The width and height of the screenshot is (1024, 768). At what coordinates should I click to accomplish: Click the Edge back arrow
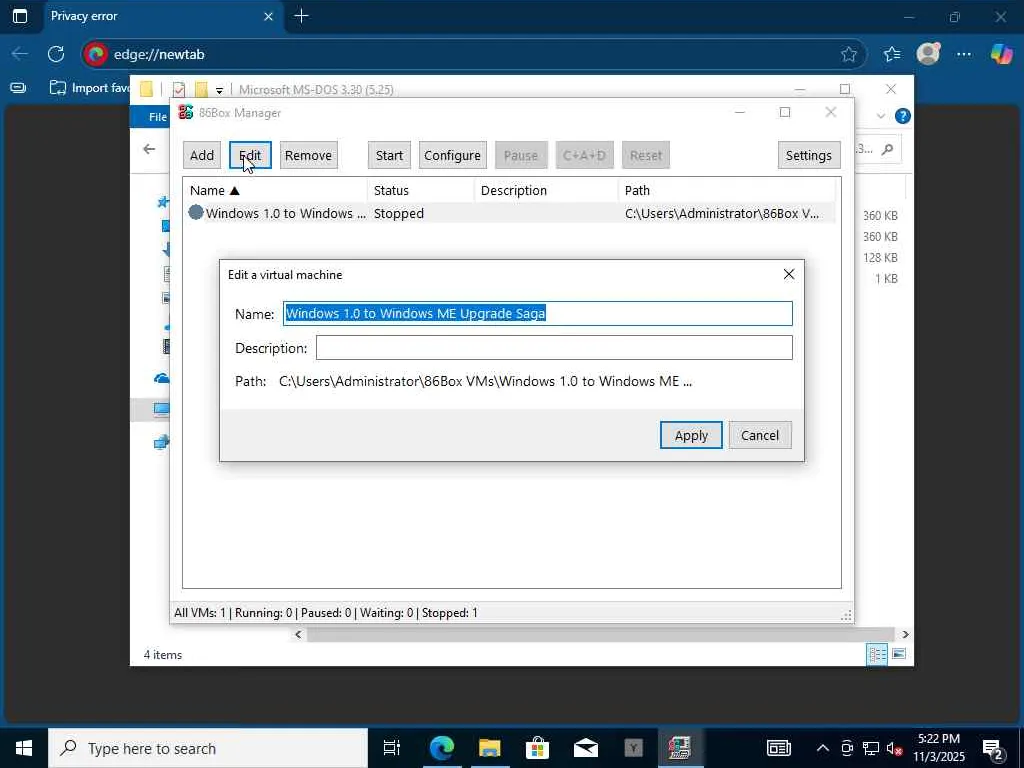(20, 54)
